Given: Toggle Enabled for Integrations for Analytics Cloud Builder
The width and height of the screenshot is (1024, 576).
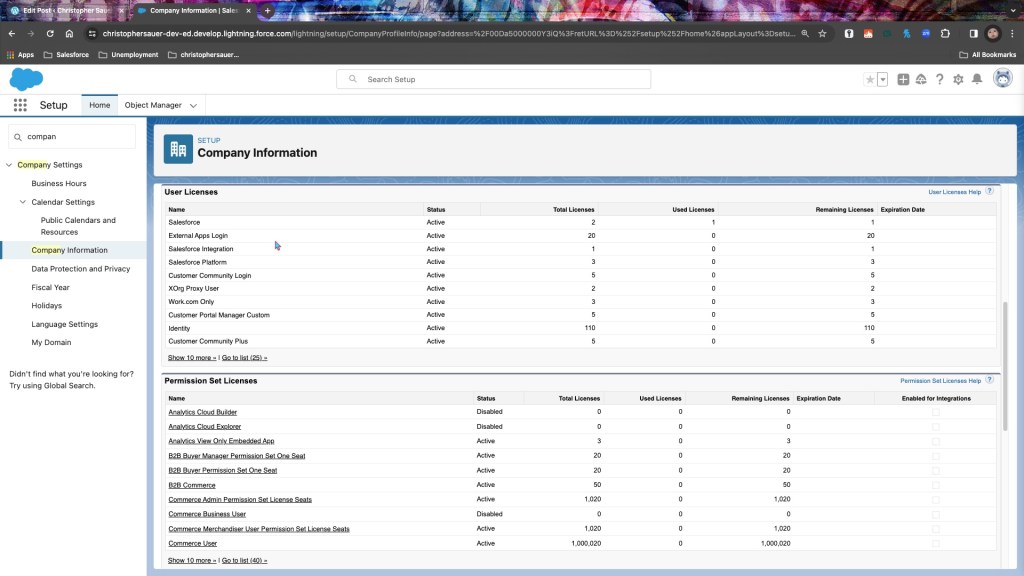Looking at the screenshot, I should [x=935, y=412].
